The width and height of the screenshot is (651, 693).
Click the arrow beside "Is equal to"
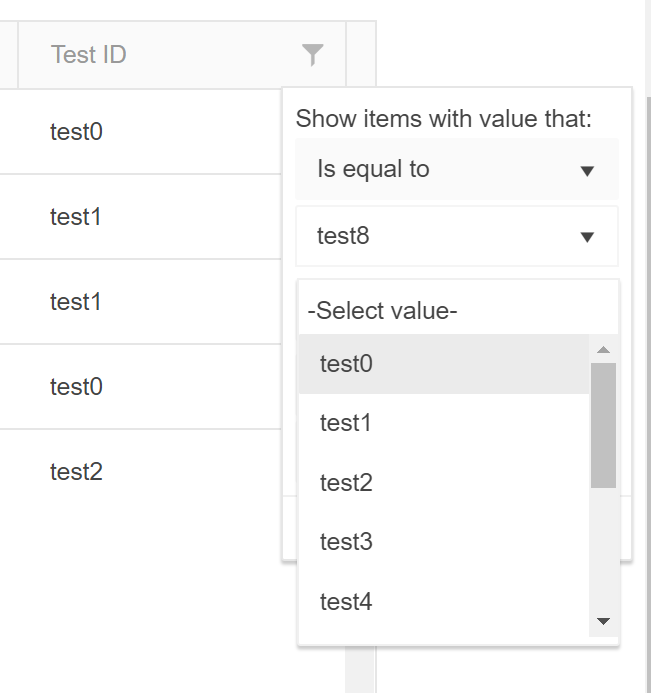coord(587,170)
